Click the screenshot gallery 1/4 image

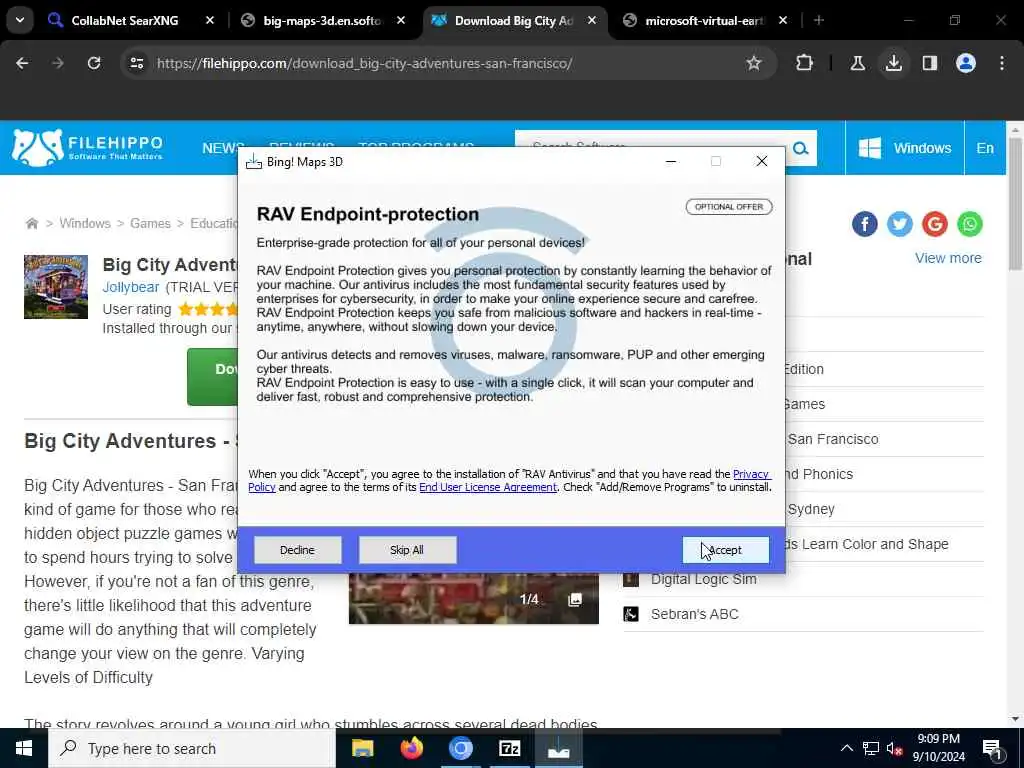[x=473, y=599]
